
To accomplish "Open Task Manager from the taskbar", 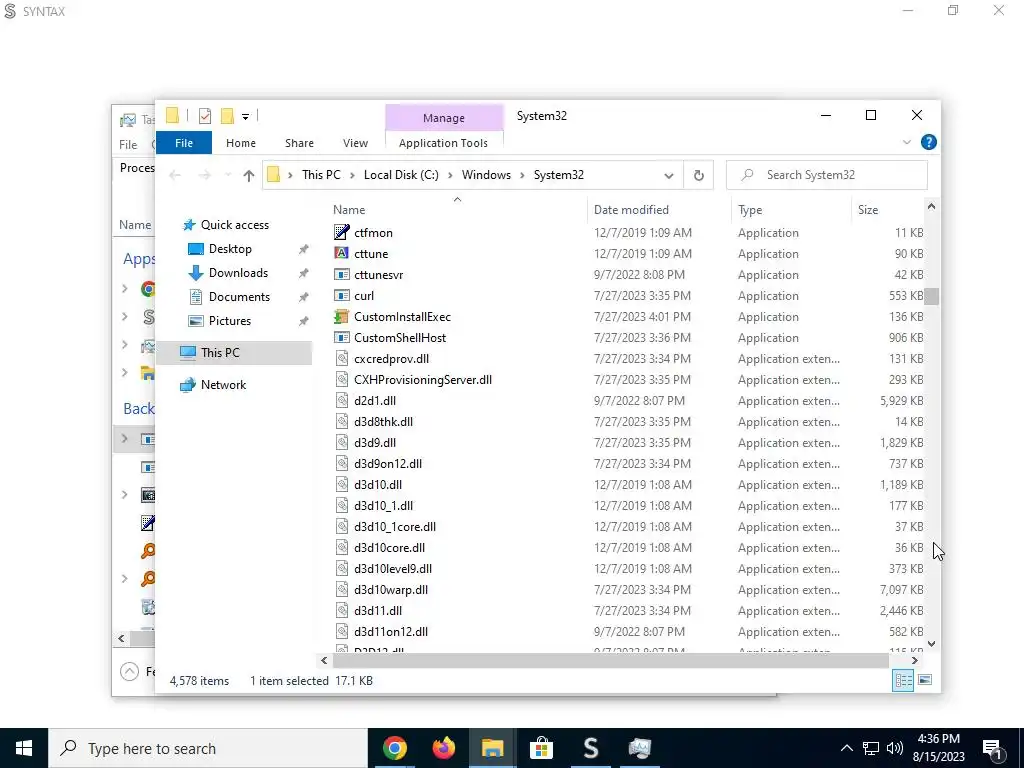I will point(639,748).
